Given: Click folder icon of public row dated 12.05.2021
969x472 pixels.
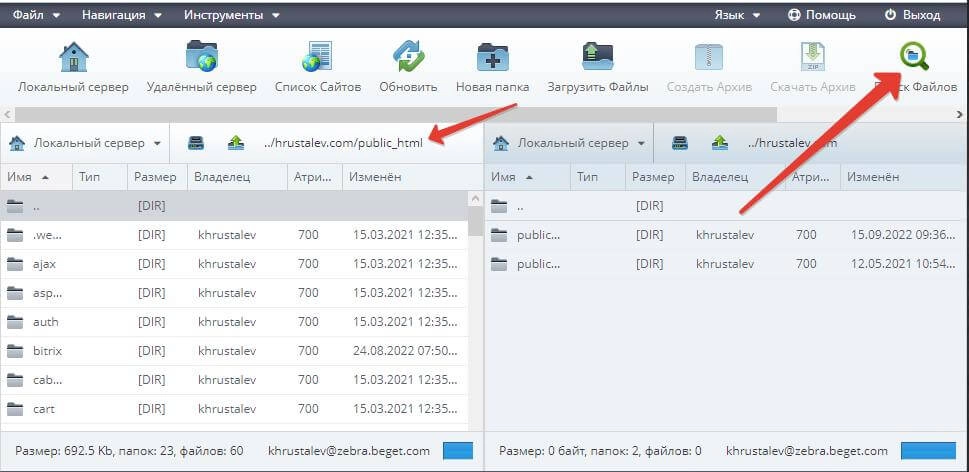Looking at the screenshot, I should tap(499, 264).
